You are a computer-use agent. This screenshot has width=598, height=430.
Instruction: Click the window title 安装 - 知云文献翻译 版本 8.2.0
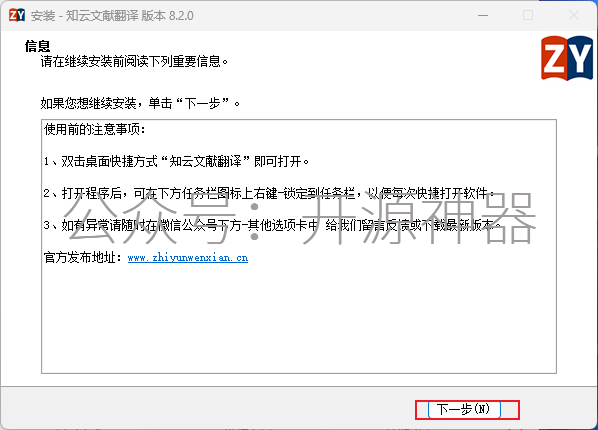click(x=112, y=16)
